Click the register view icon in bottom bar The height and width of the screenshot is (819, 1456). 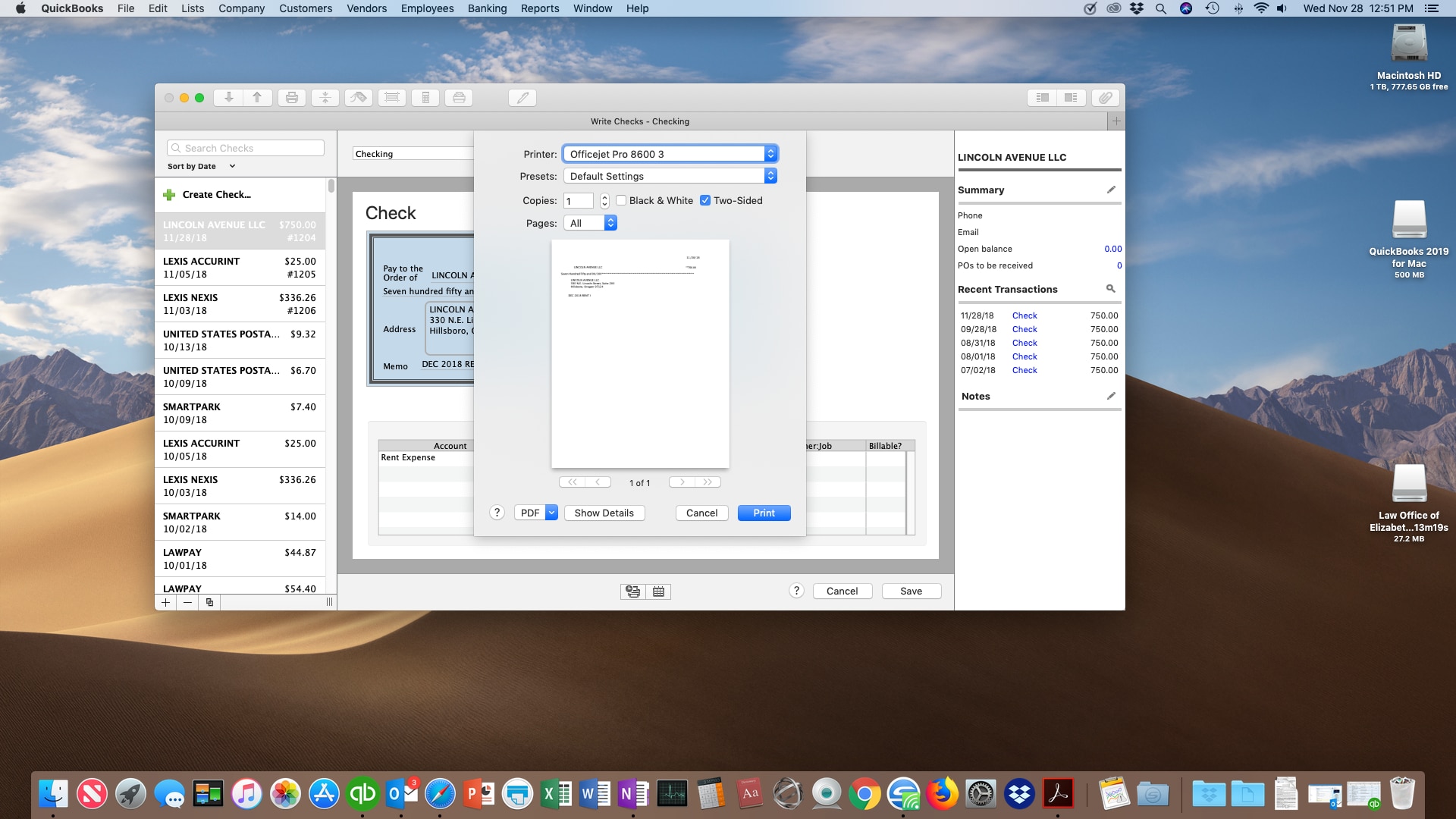coord(633,591)
